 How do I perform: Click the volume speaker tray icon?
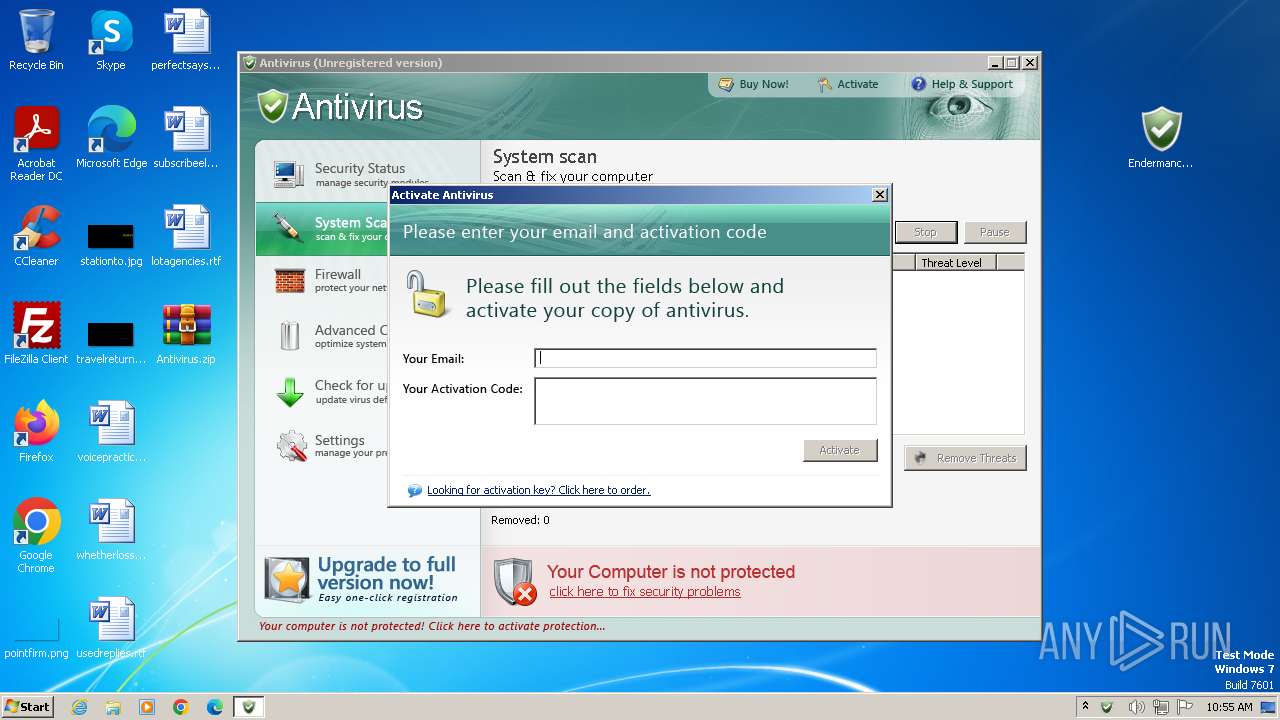[x=1137, y=707]
